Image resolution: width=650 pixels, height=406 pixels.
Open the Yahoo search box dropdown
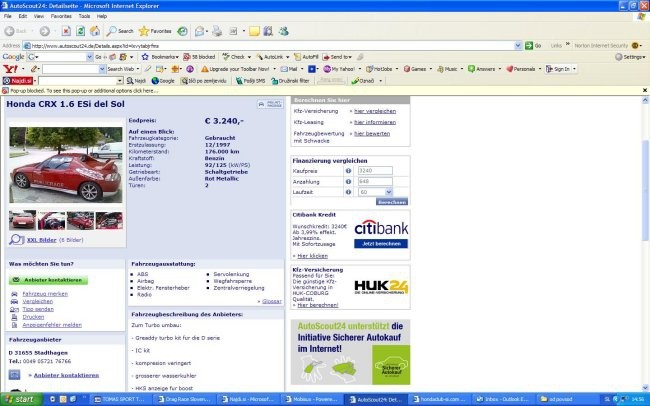tap(102, 69)
